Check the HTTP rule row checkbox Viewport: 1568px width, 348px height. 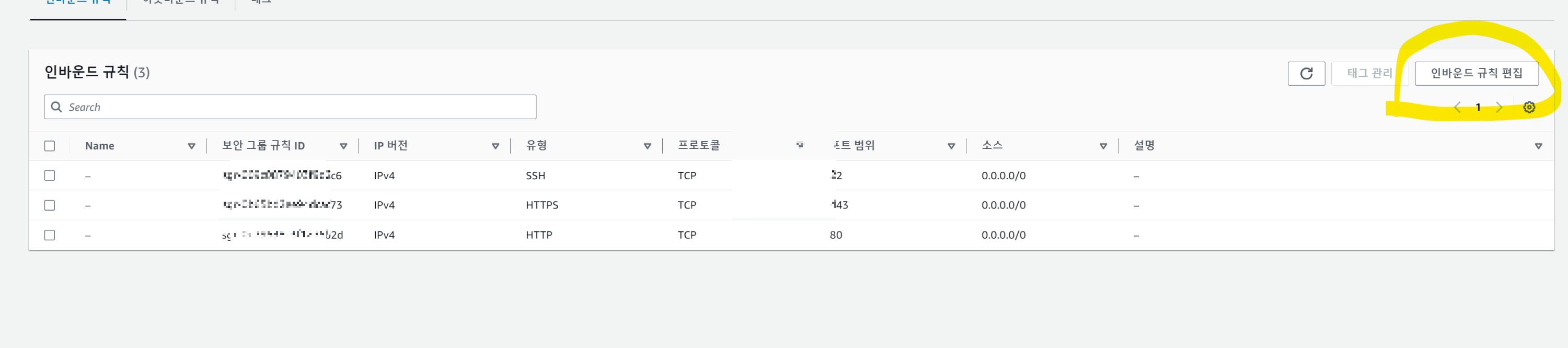point(50,235)
